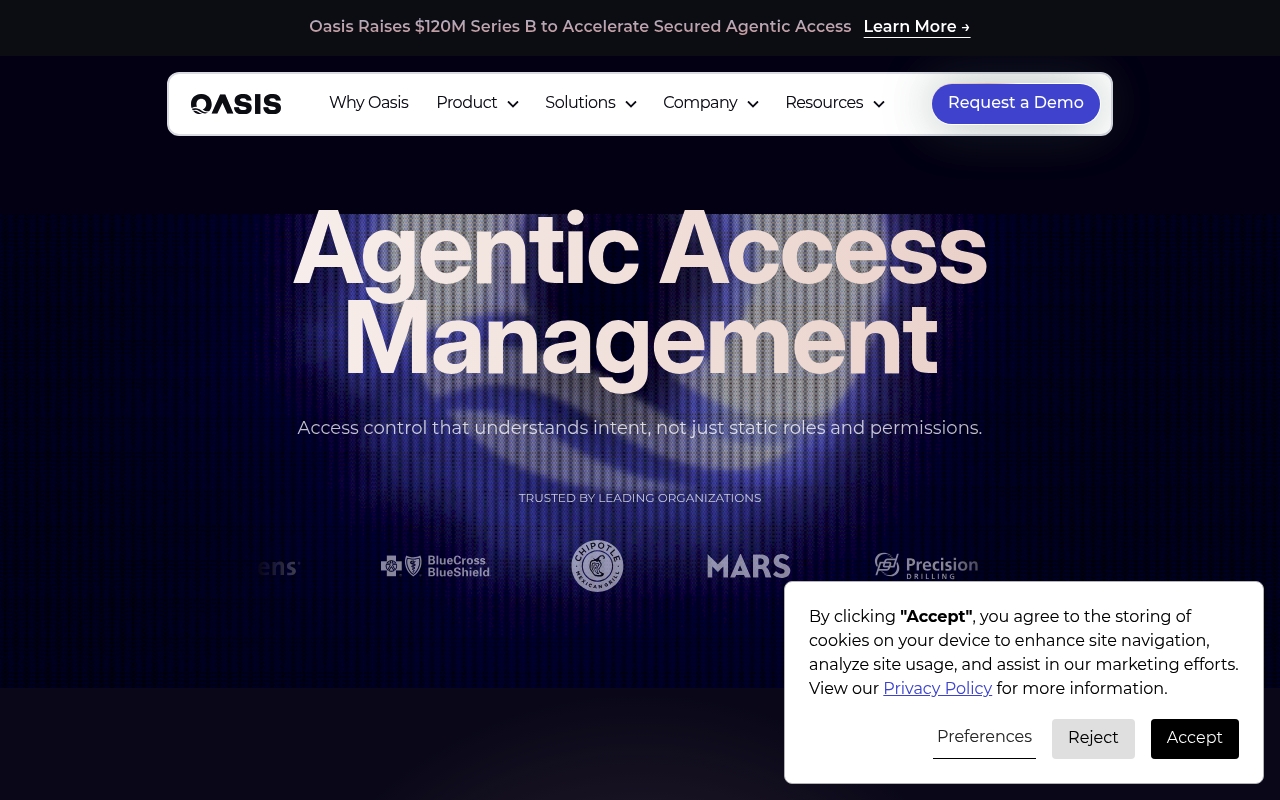
Task: Click the access control subtitle text
Action: [x=640, y=428]
